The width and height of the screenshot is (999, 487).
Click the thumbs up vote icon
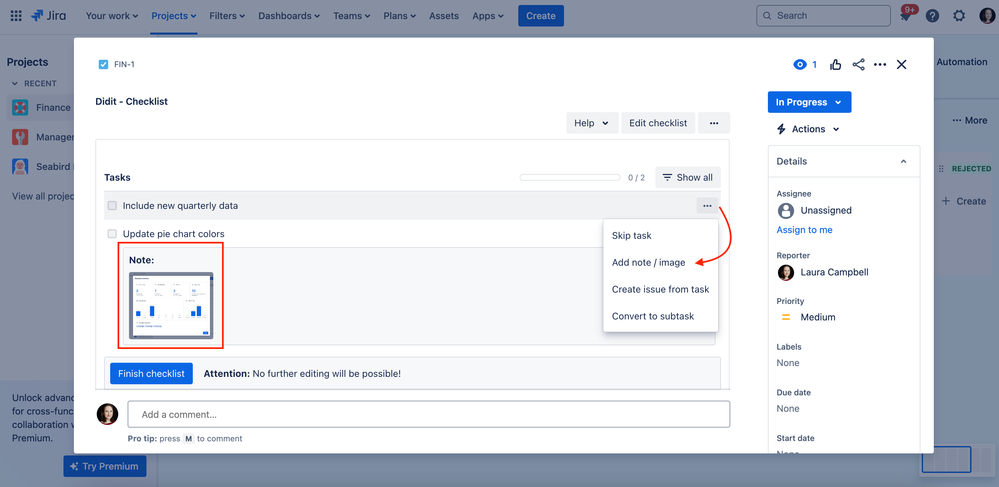835,64
